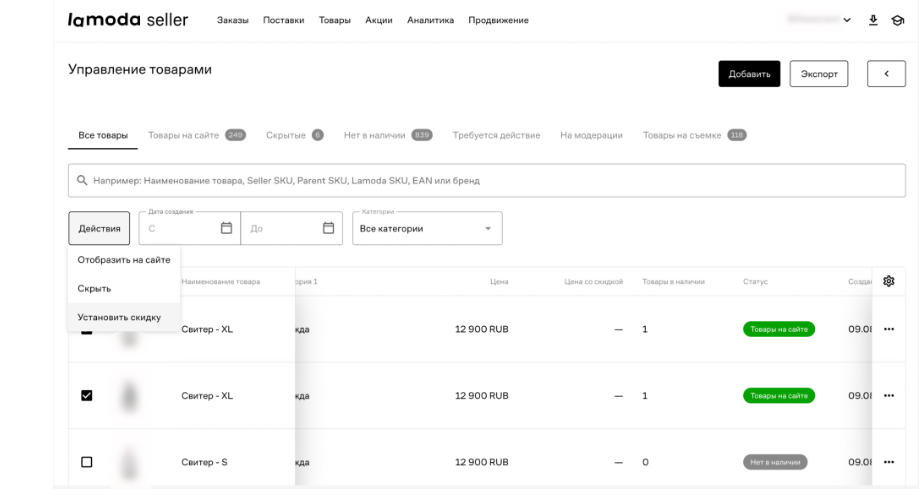This screenshot has height=499, width=924.
Task: Click the Экспорт button
Action: coord(818,74)
